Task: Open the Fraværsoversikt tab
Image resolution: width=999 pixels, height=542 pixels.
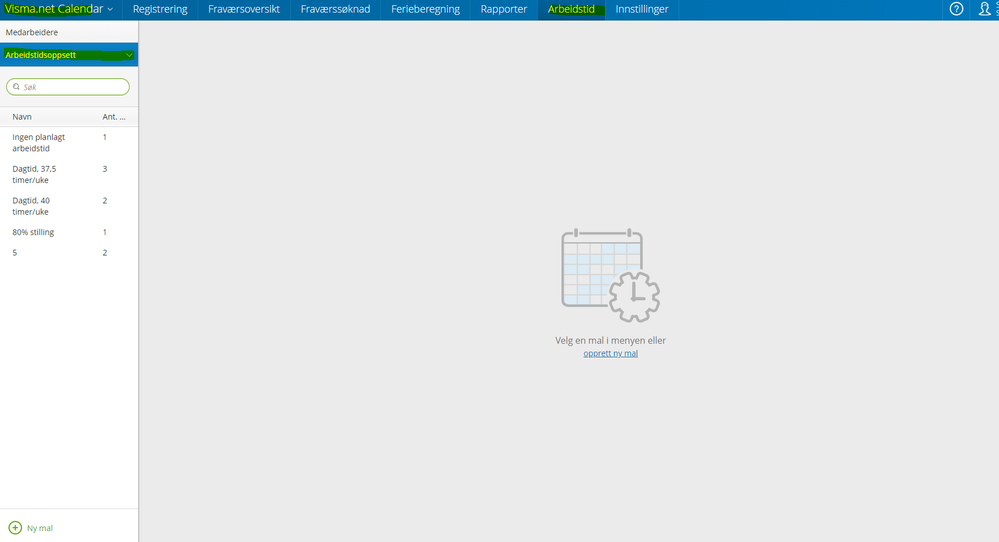Action: [x=244, y=10]
